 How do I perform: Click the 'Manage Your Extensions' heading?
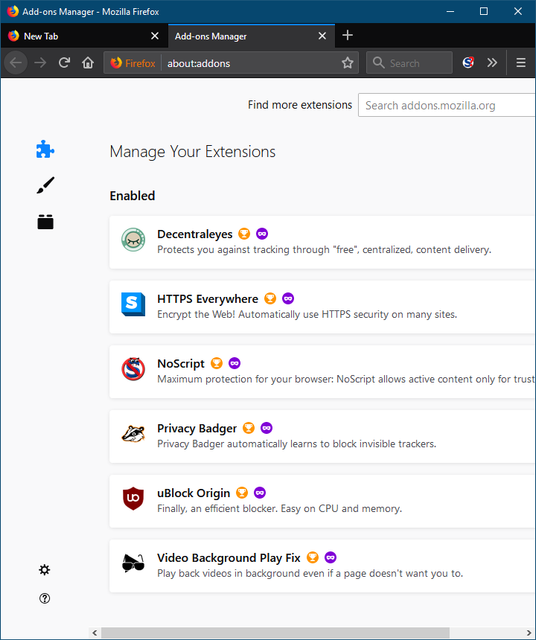pos(193,152)
